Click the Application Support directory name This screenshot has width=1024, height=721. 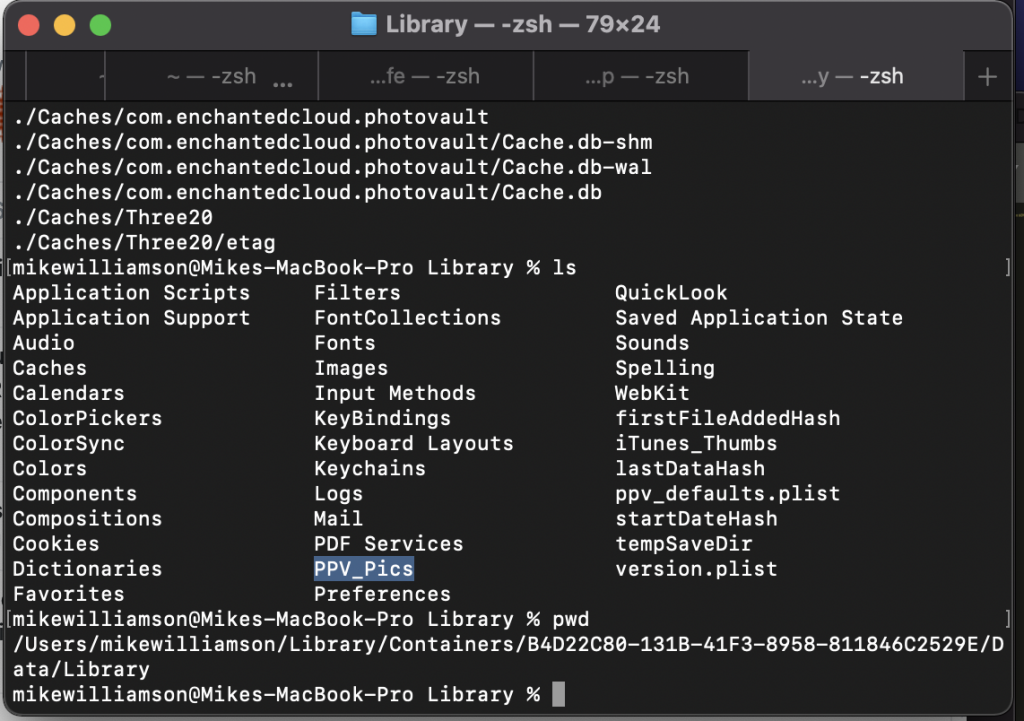pyautogui.click(x=131, y=318)
